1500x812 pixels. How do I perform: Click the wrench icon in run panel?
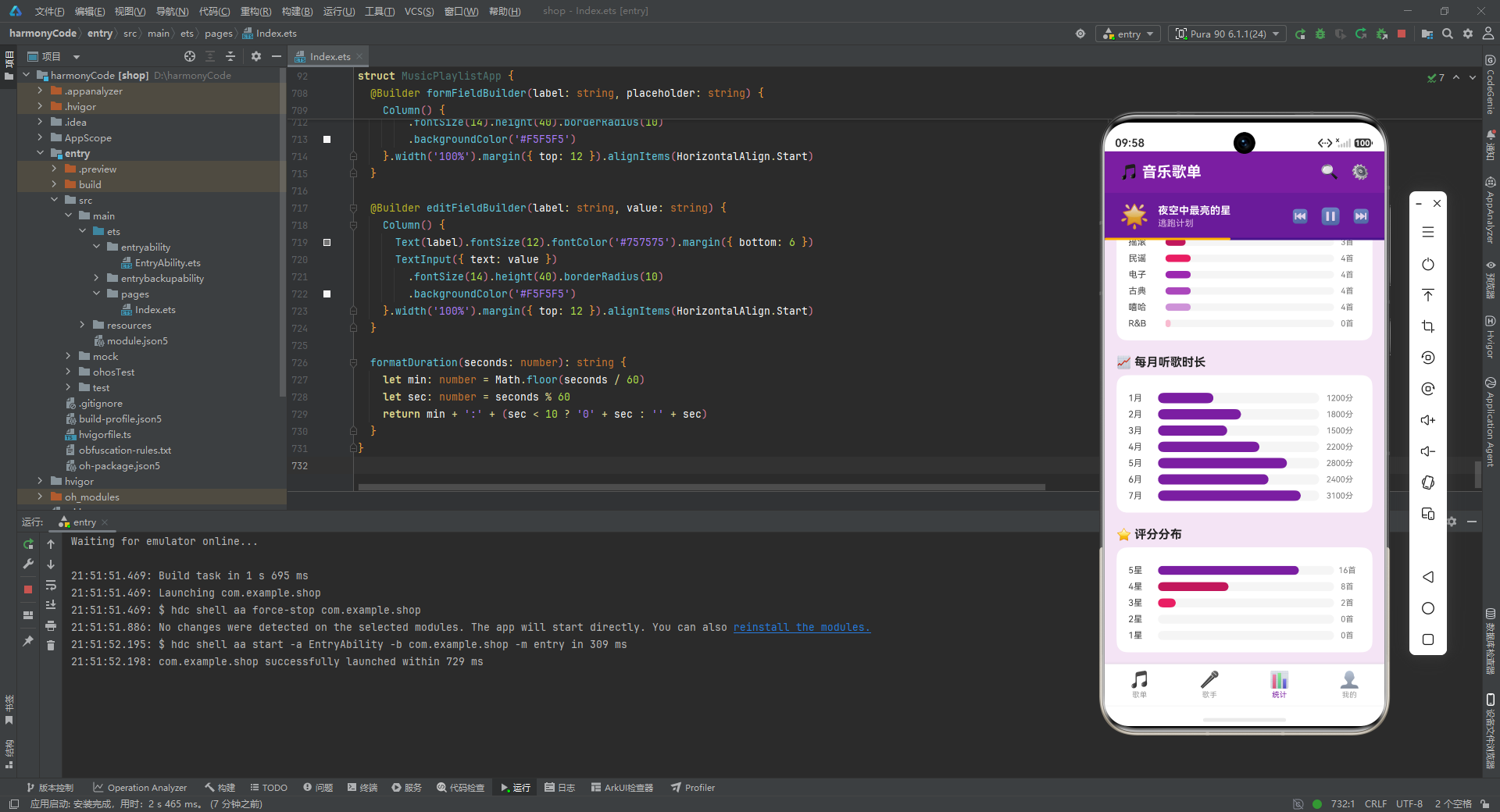coord(28,564)
